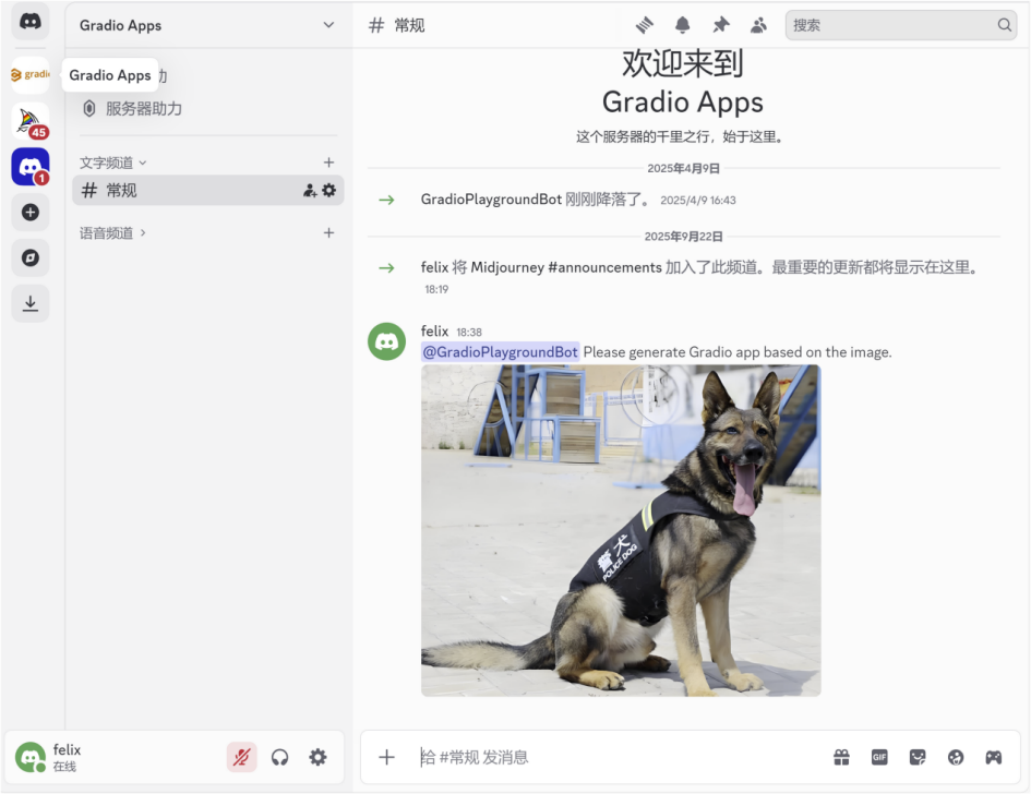The image size is (1032, 795).
Task: Open the discover servers compass icon
Action: [x=30, y=258]
